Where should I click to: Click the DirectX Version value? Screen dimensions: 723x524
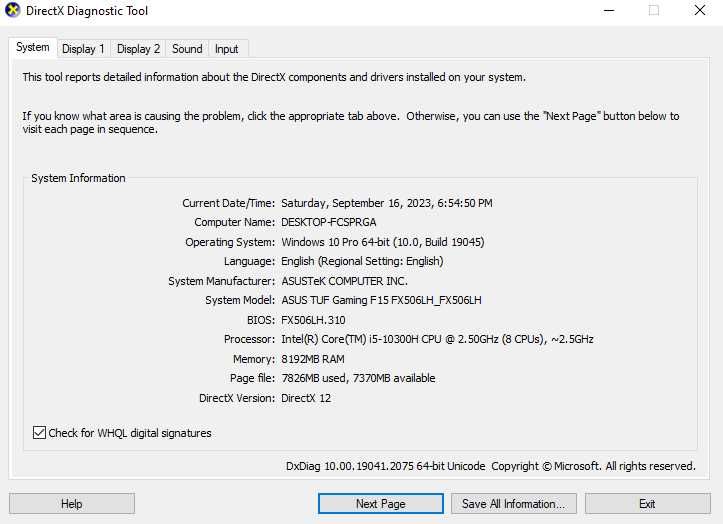pyautogui.click(x=306, y=398)
